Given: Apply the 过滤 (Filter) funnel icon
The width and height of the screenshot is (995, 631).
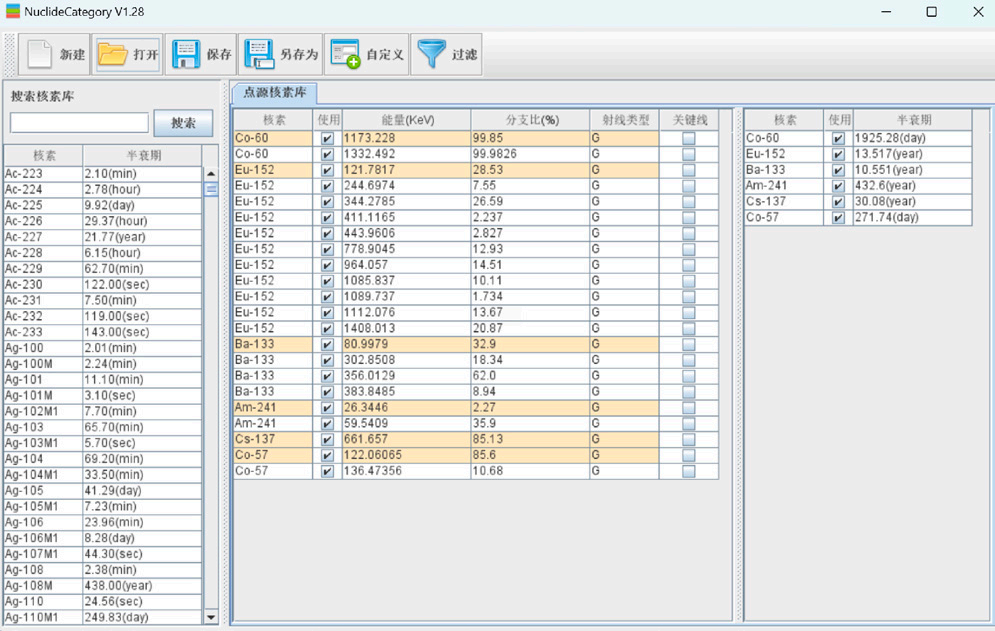Looking at the screenshot, I should pos(432,55).
